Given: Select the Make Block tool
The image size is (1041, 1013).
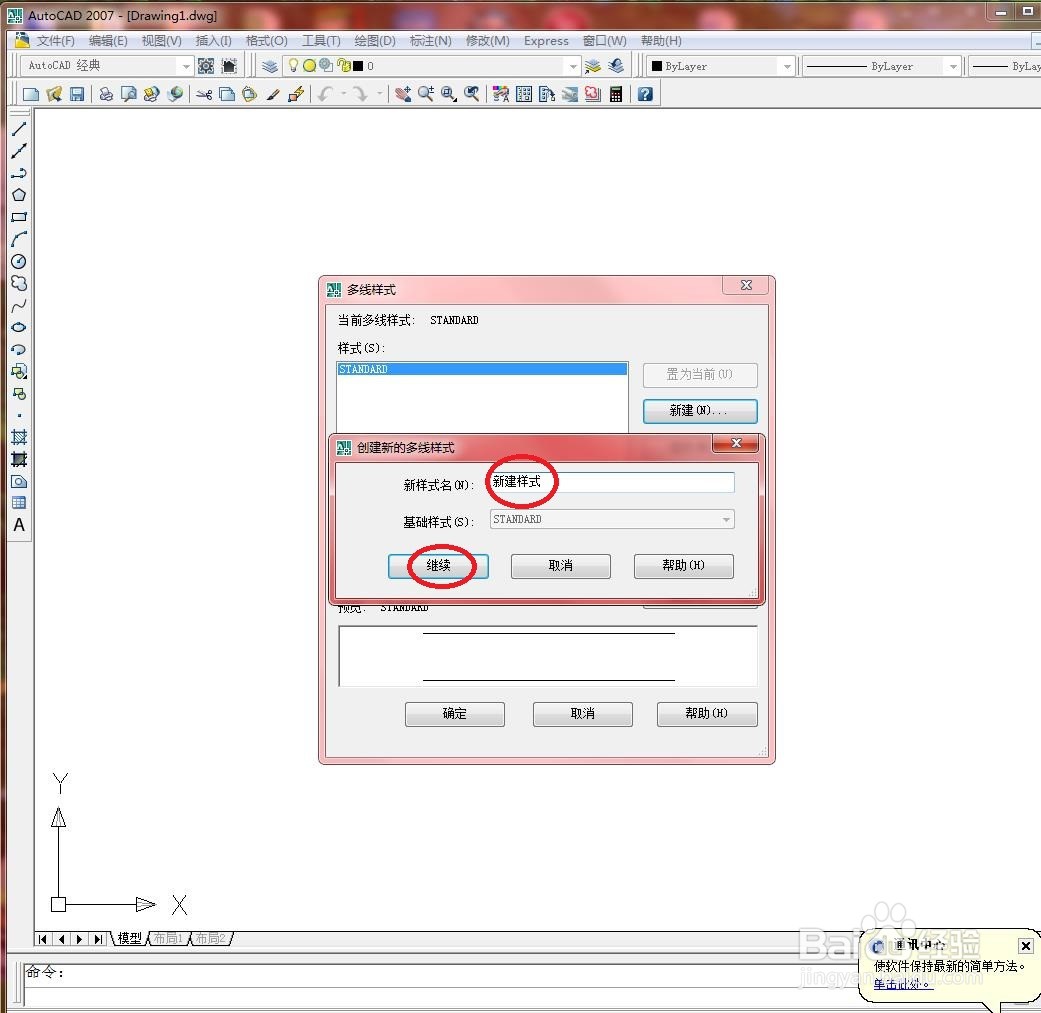Looking at the screenshot, I should pos(19,394).
